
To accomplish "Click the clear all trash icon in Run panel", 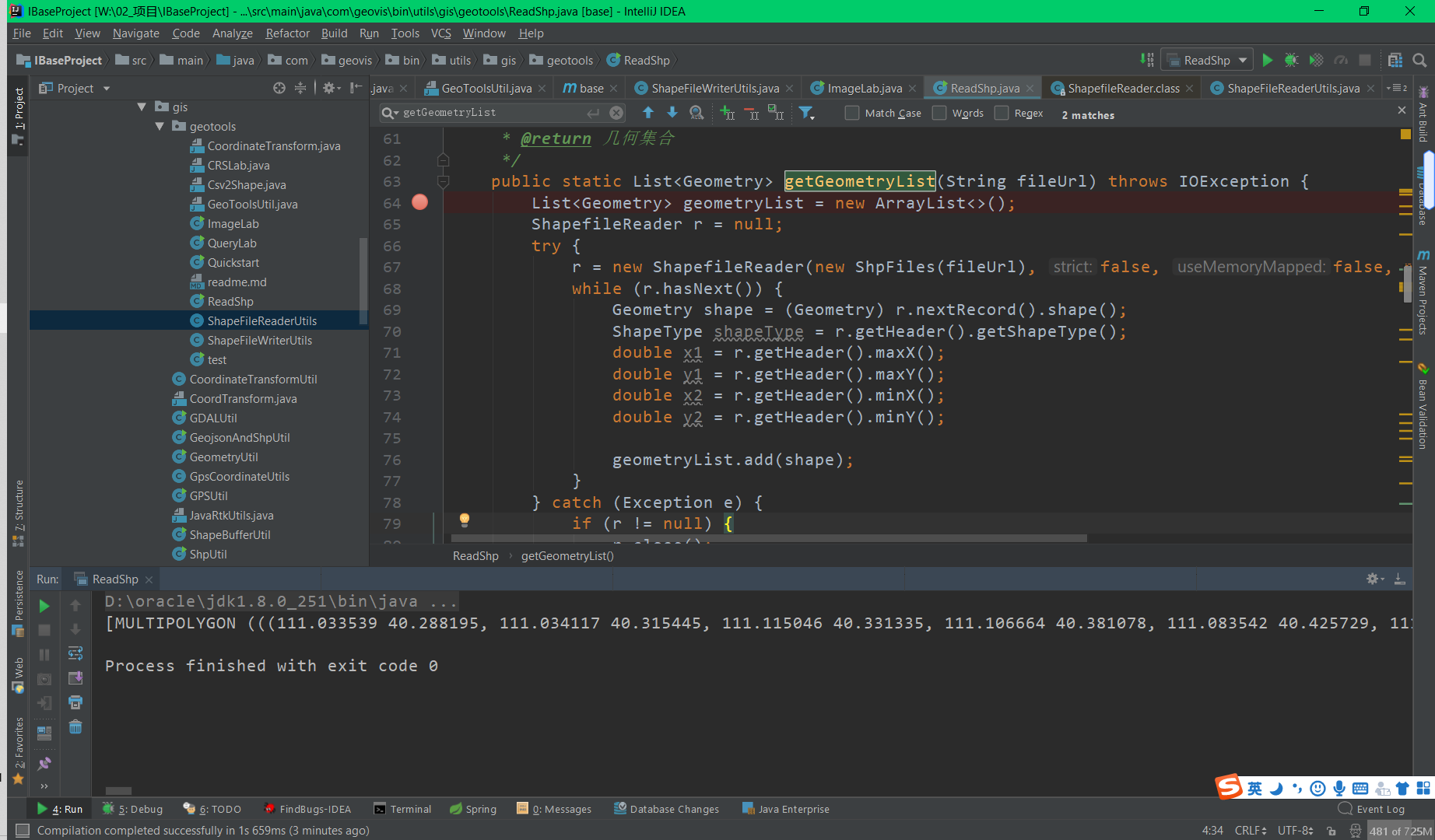I will (x=75, y=727).
